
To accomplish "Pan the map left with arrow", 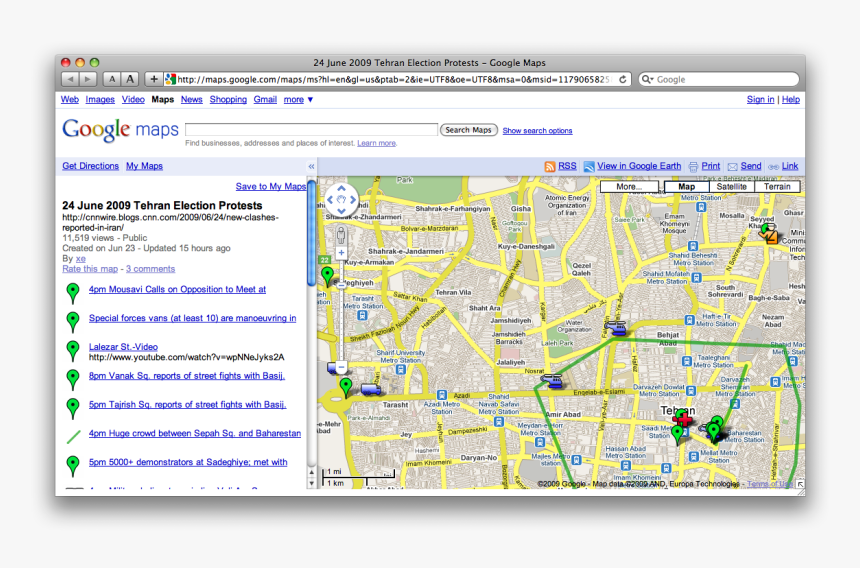I will 330,200.
